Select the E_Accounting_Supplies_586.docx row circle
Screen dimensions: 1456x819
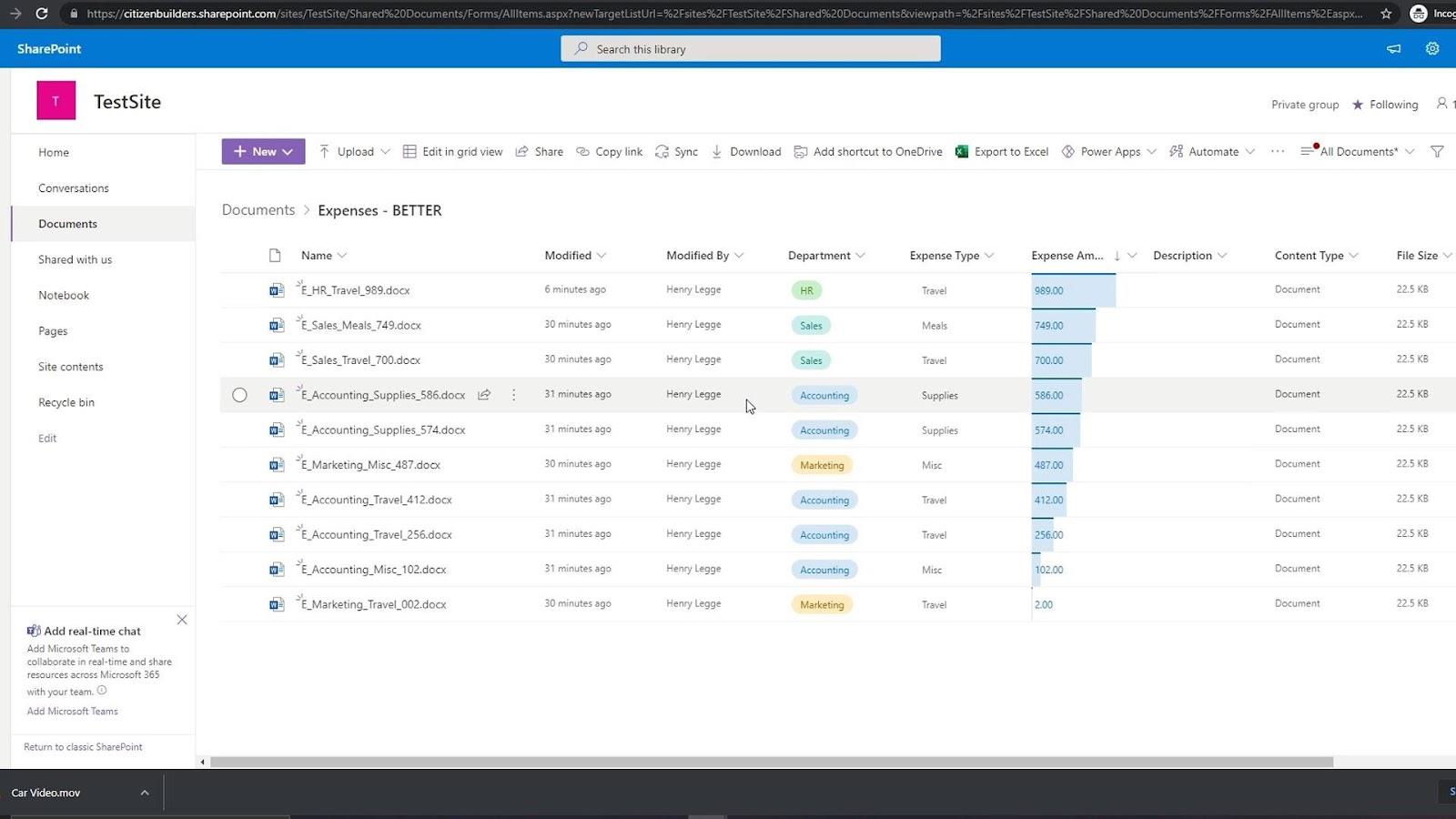239,395
